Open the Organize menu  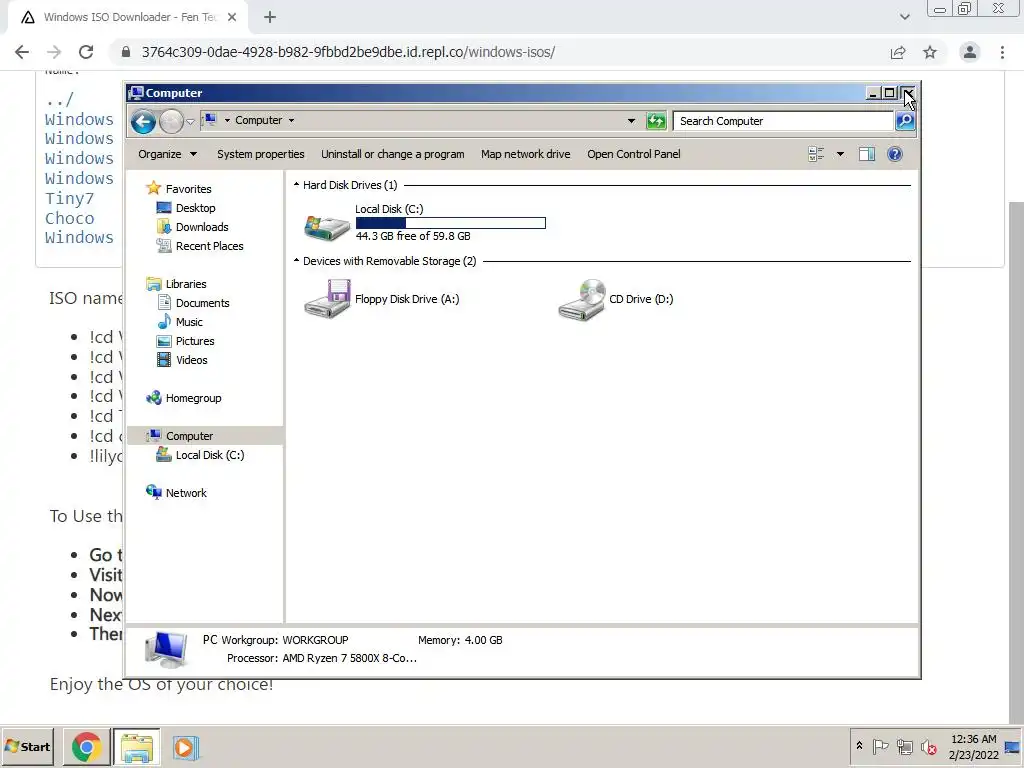pos(167,154)
